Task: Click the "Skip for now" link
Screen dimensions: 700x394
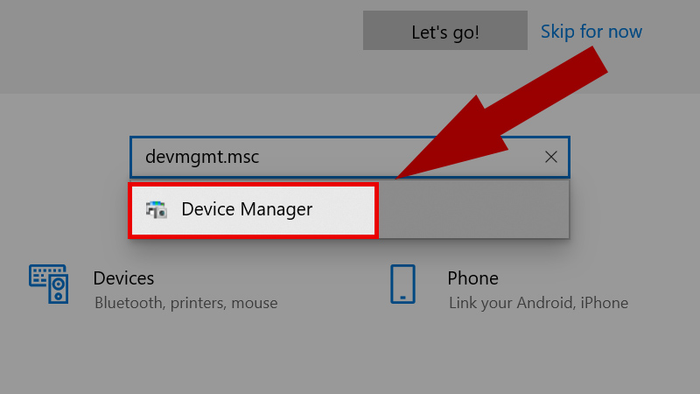Action: tap(592, 32)
